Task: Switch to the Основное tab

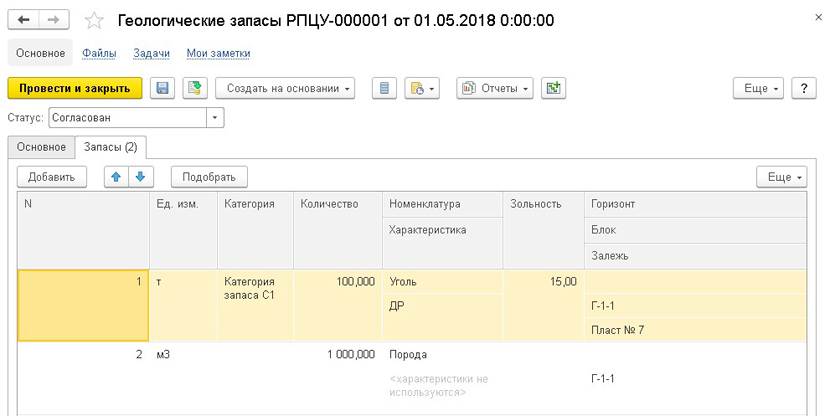Action: click(x=41, y=147)
